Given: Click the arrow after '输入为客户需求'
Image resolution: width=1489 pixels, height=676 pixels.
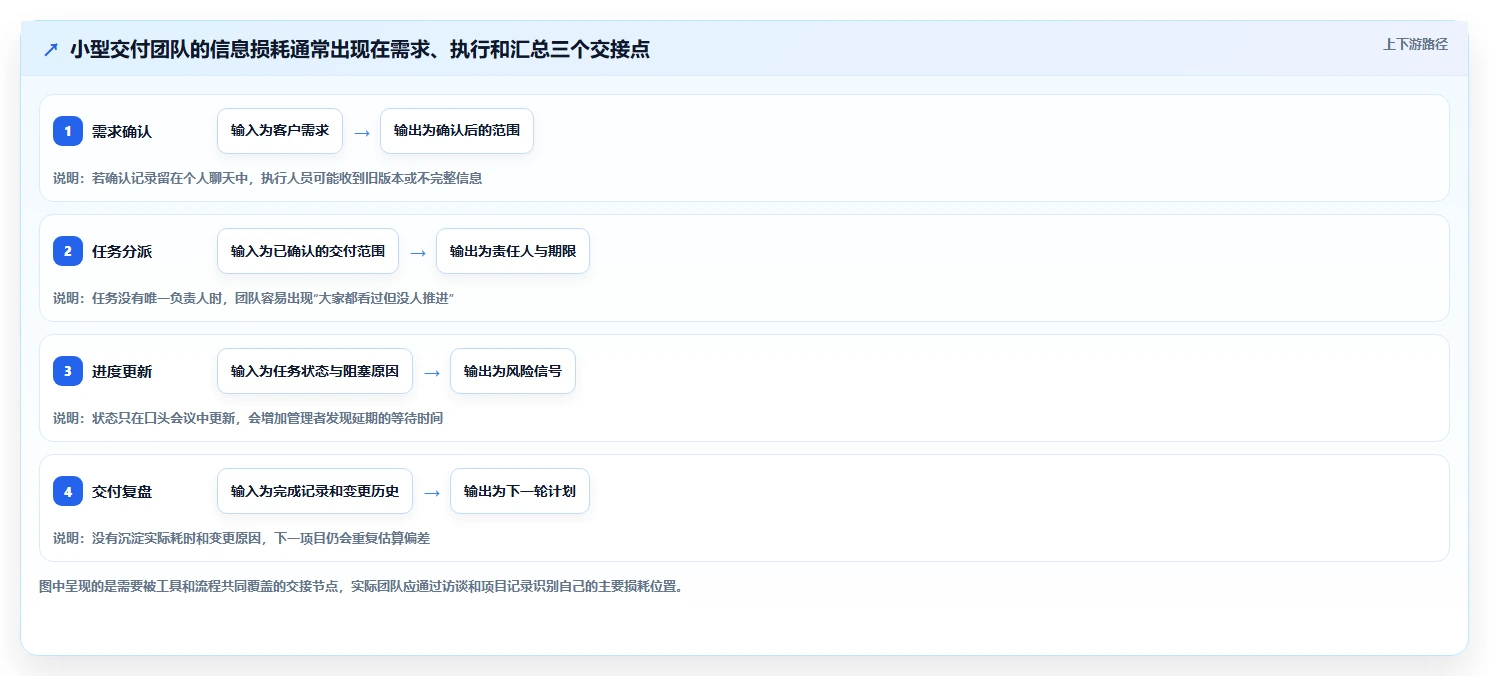Looking at the screenshot, I should [x=362, y=132].
